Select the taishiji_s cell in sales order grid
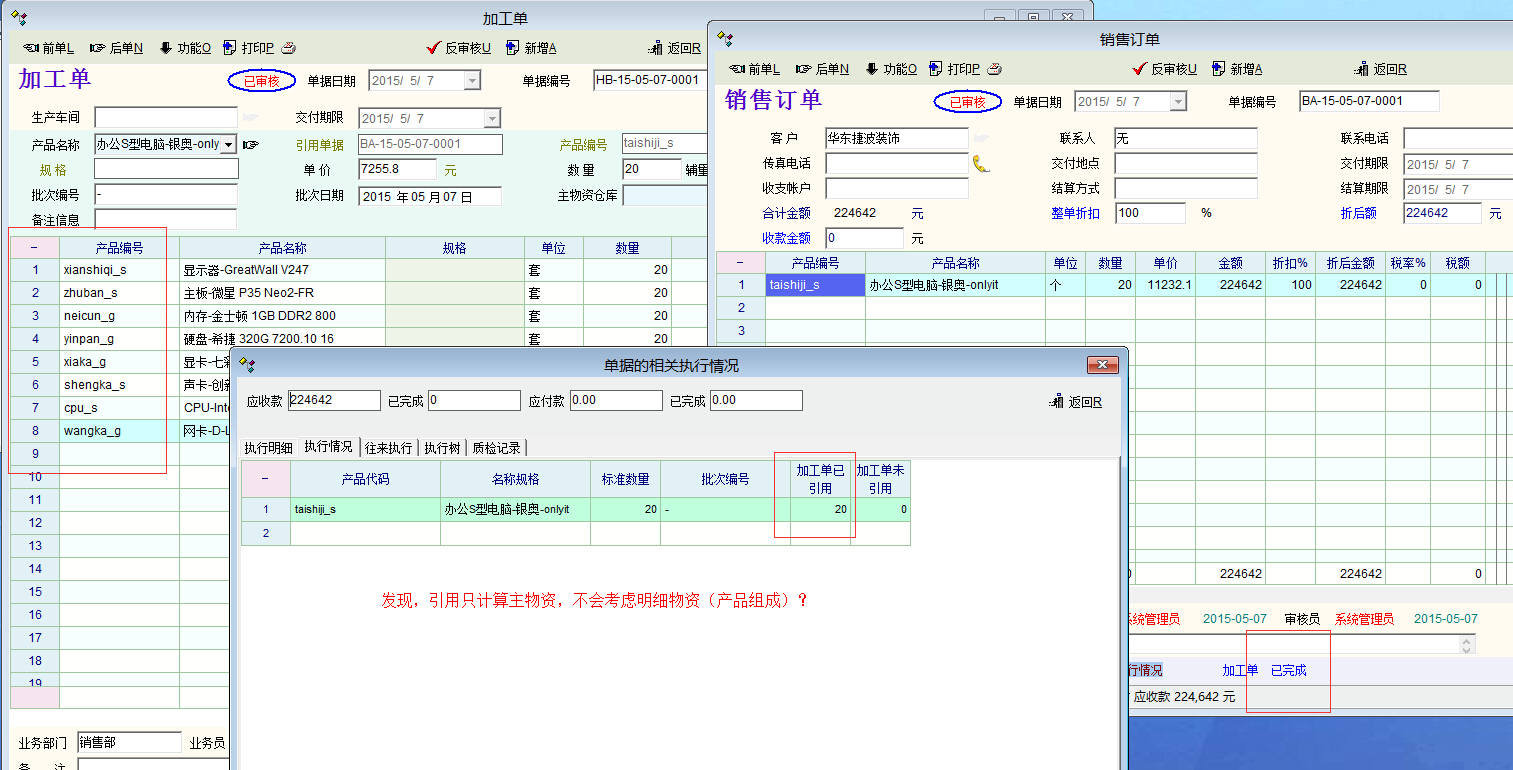This screenshot has height=770, width=1513. pos(814,285)
